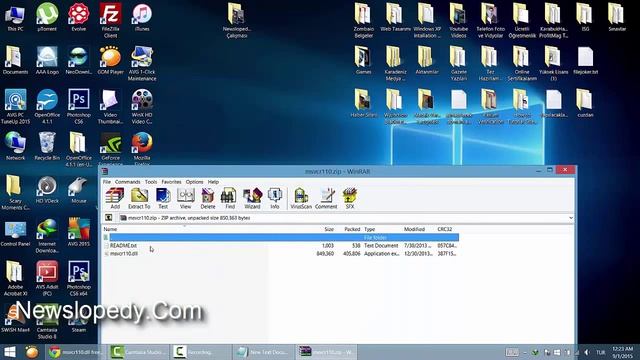Click the Delete toolbar icon
This screenshot has height=360, width=640.
pos(208,199)
